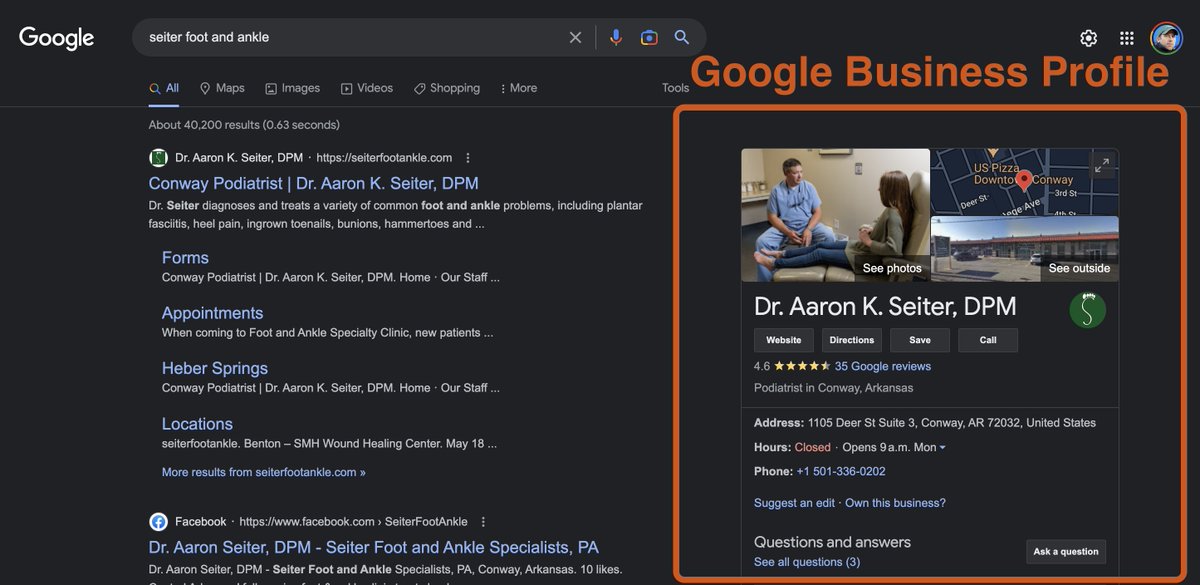Switch to the Videos tab
This screenshot has height=585, width=1200.
point(367,88)
